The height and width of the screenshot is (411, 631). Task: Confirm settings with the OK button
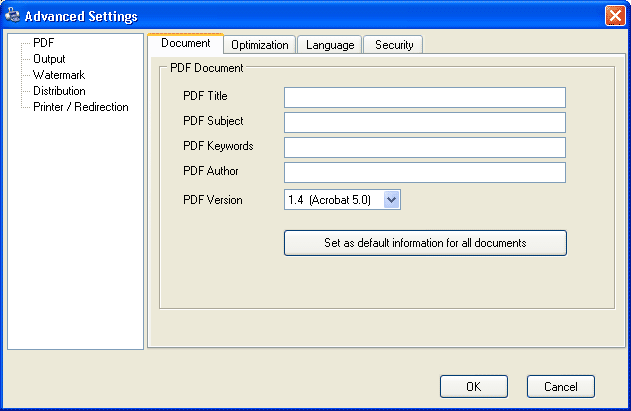pos(474,386)
